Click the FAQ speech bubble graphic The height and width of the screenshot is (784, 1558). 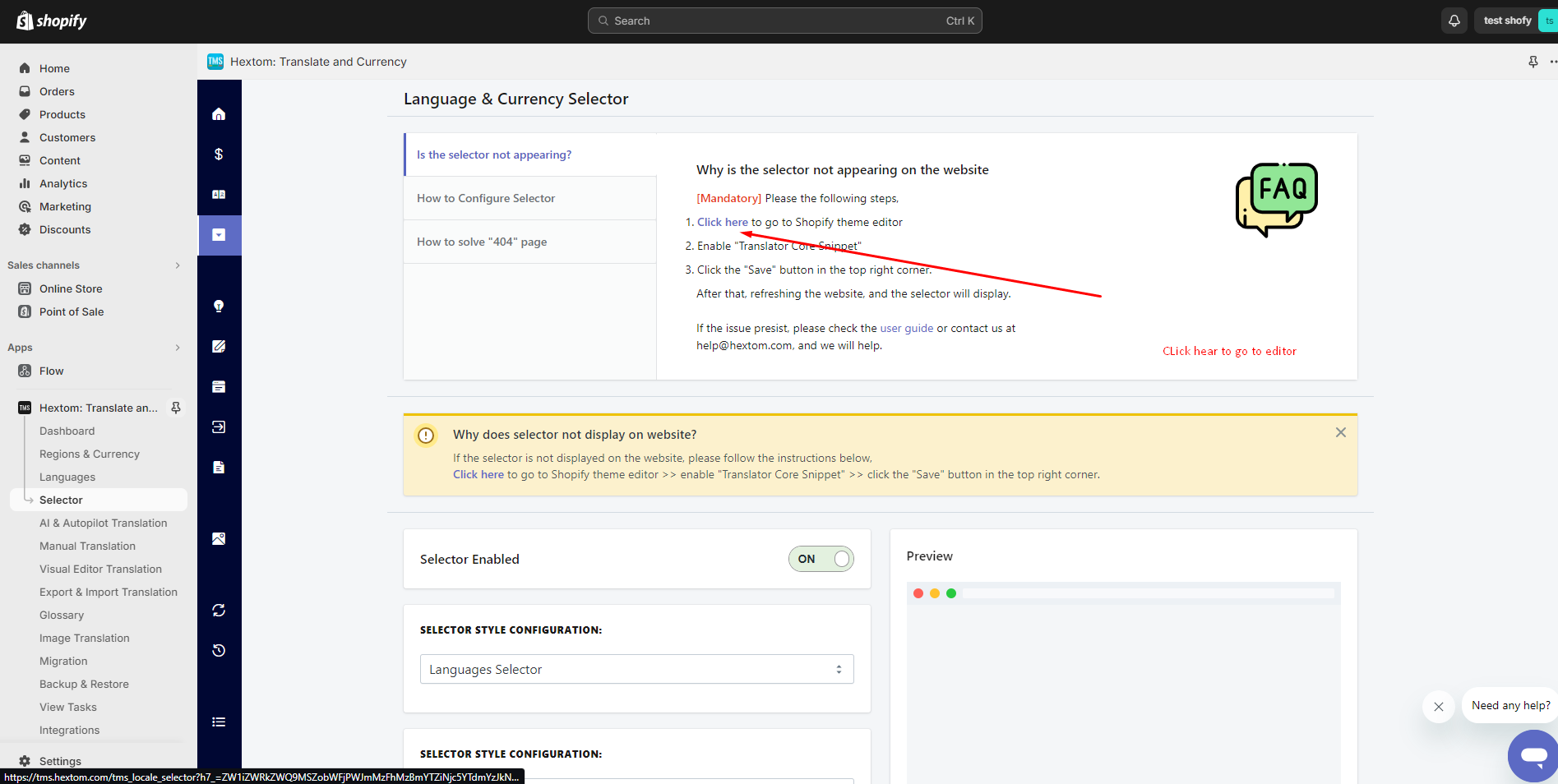1277,200
